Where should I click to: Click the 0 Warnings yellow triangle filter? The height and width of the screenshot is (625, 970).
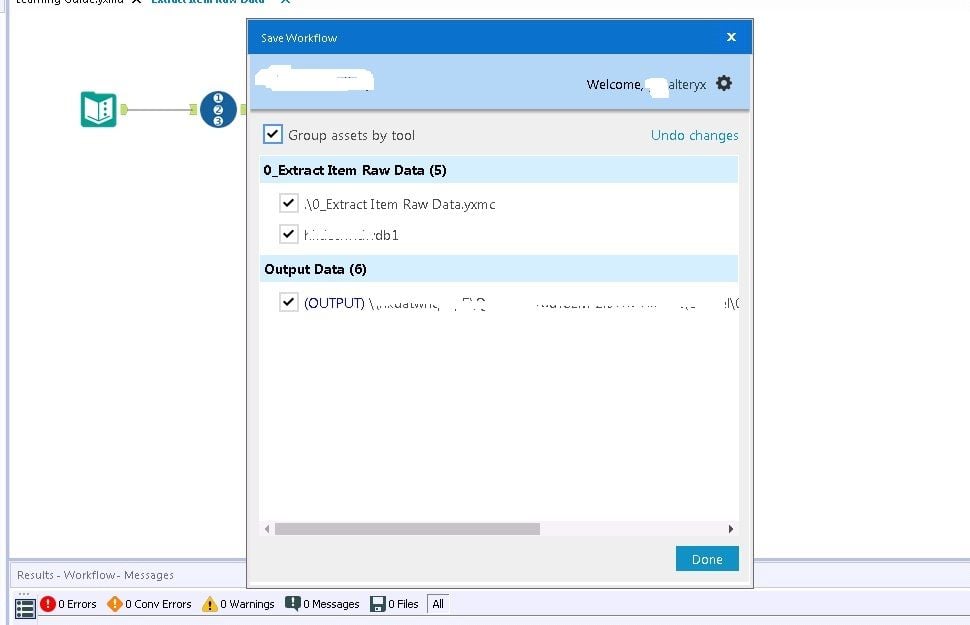(210, 604)
